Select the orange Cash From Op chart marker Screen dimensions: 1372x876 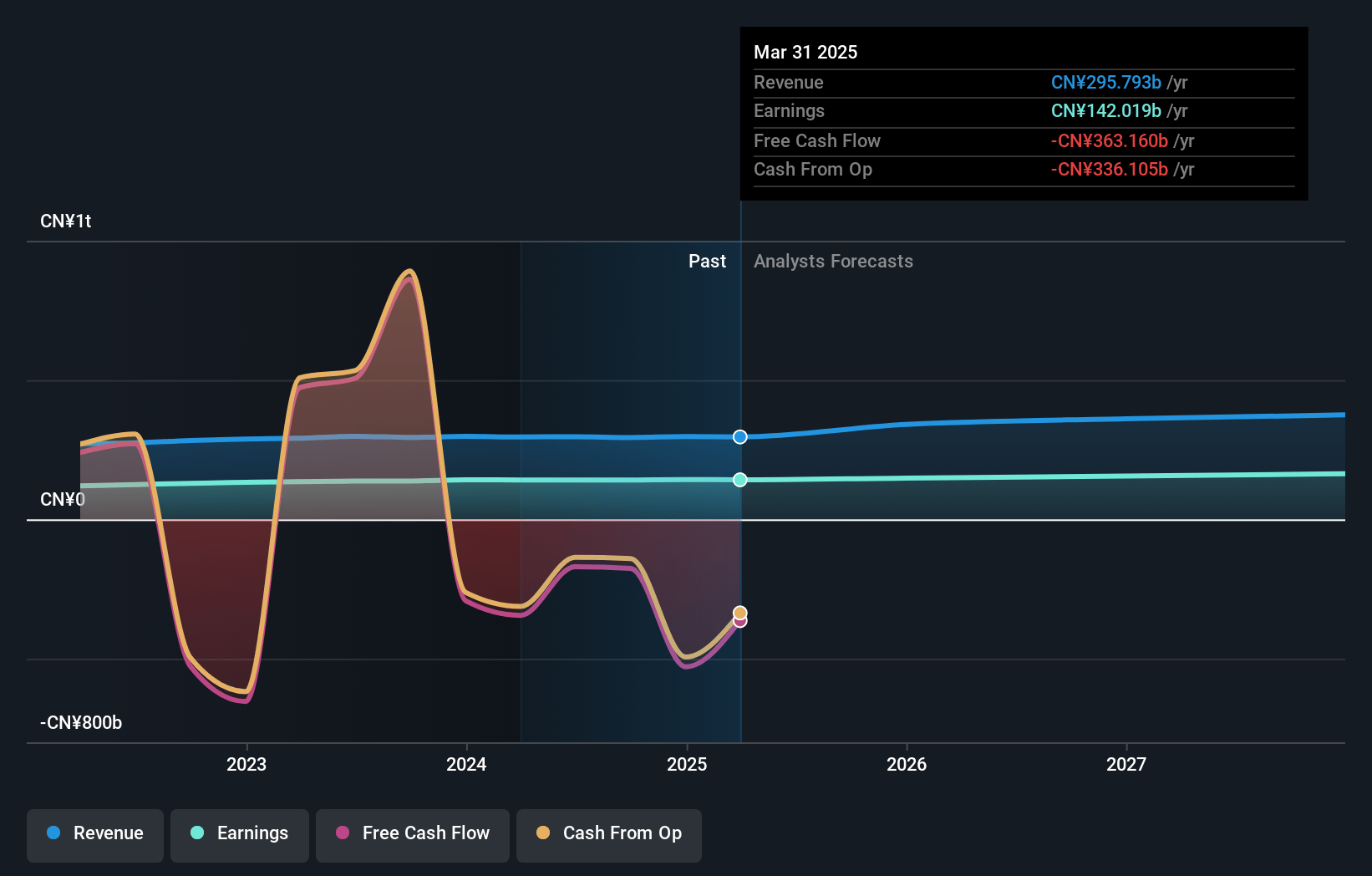(x=740, y=613)
